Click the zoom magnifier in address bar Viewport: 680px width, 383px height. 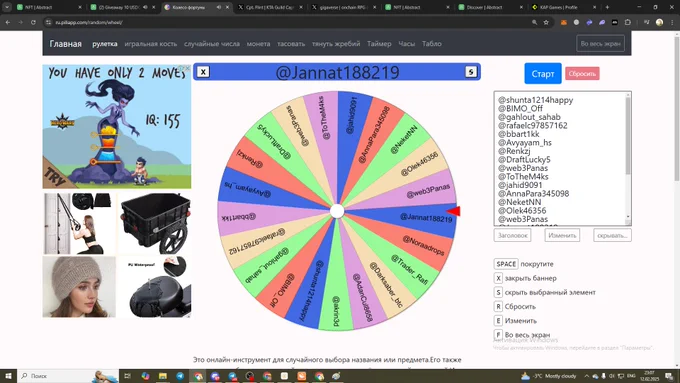534,22
